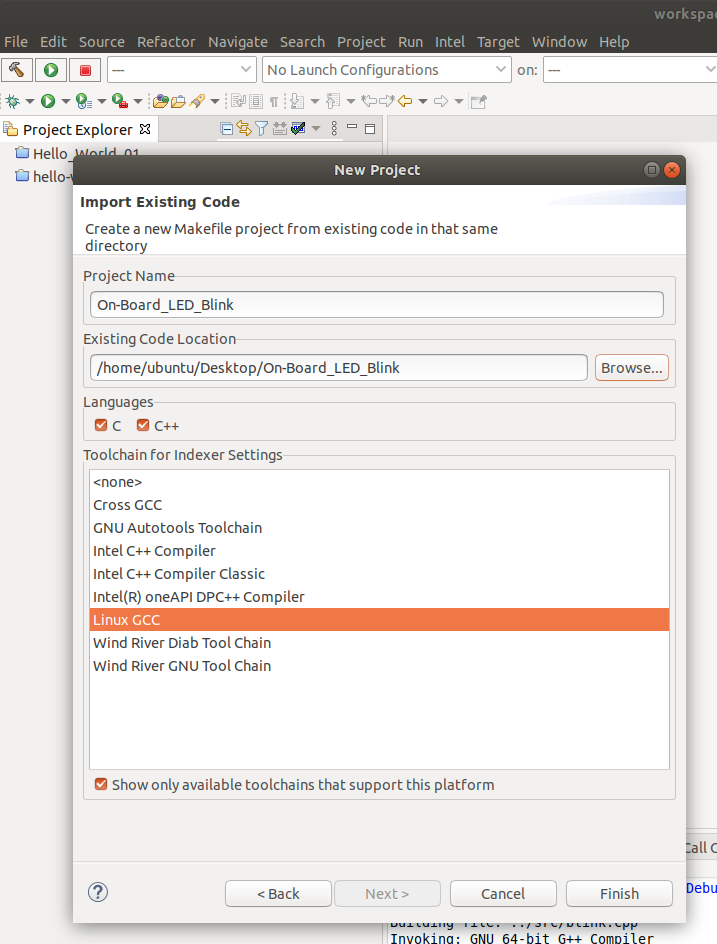Screen dimensions: 717x944
Task: Collapse all in Project Explorer
Action: click(x=227, y=129)
